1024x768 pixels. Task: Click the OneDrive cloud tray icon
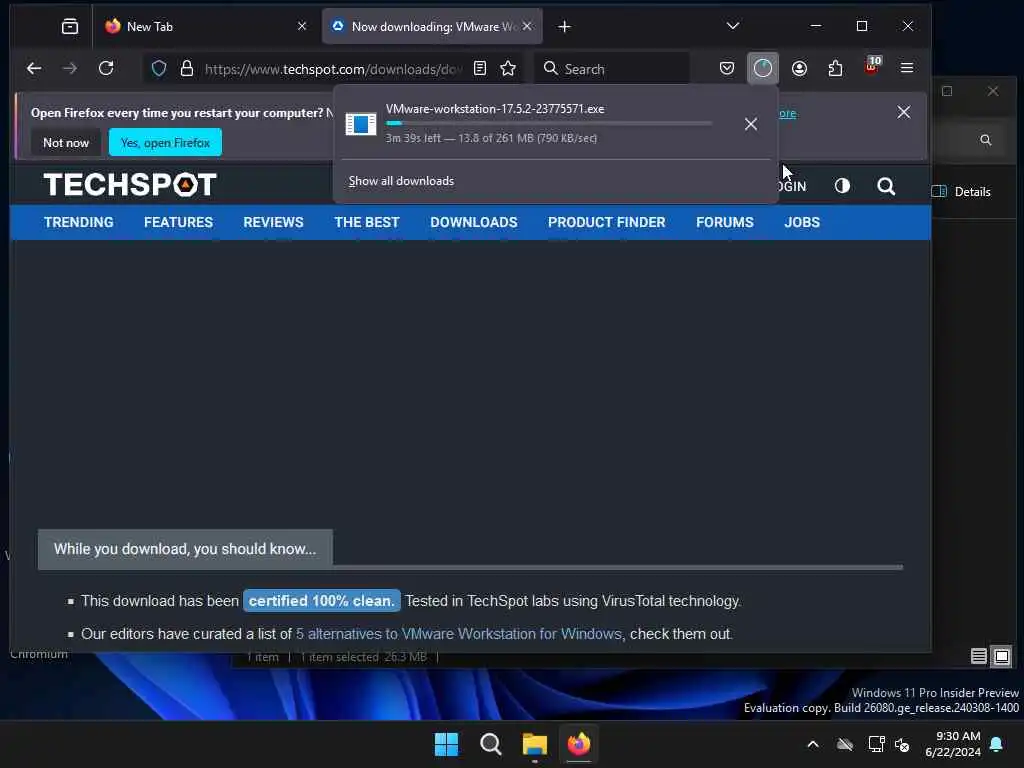pos(845,744)
